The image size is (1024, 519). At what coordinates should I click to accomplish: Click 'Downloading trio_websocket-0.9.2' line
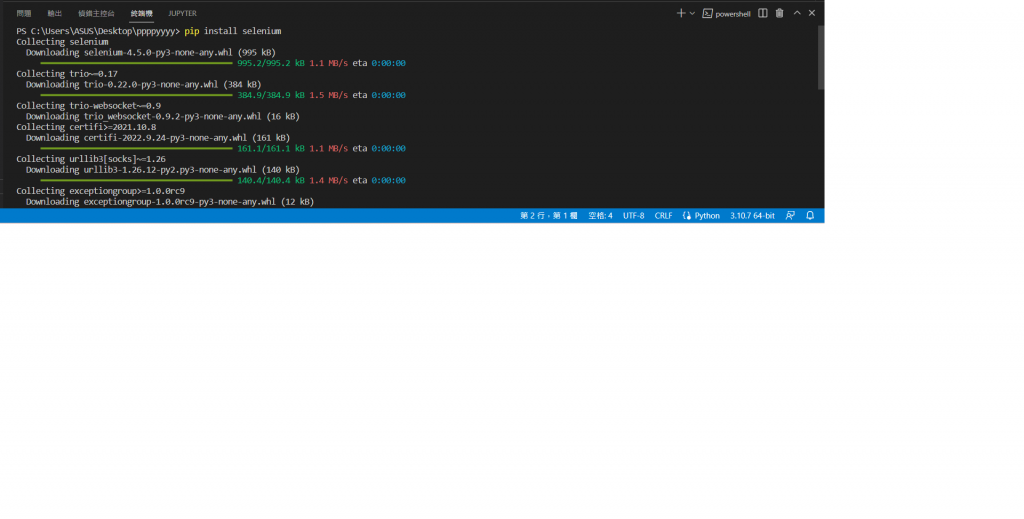click(x=163, y=116)
